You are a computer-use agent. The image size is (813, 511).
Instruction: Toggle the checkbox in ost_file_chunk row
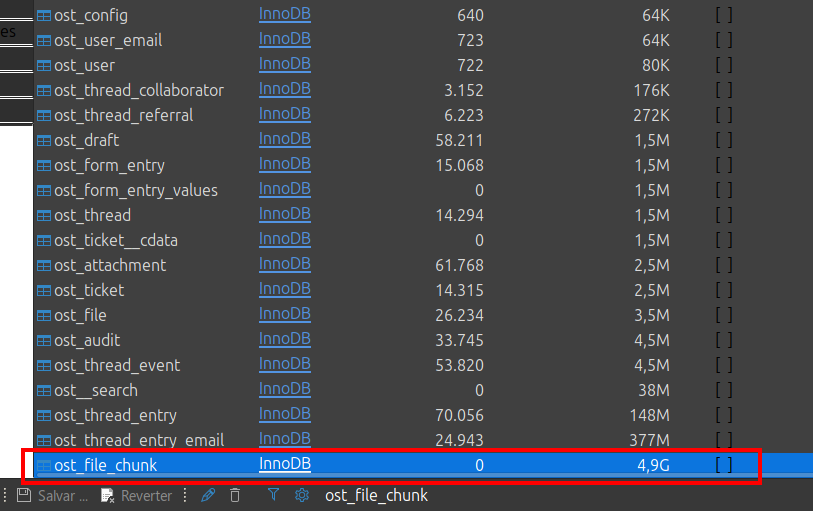click(x=724, y=465)
